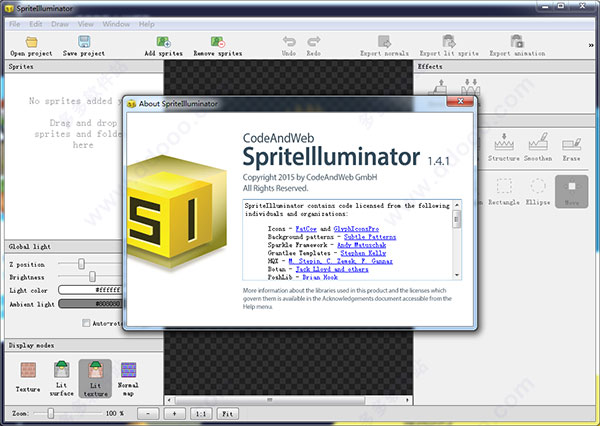Open the Light color #ffffff swatch
The width and height of the screenshot is (600, 426).
(x=90, y=290)
